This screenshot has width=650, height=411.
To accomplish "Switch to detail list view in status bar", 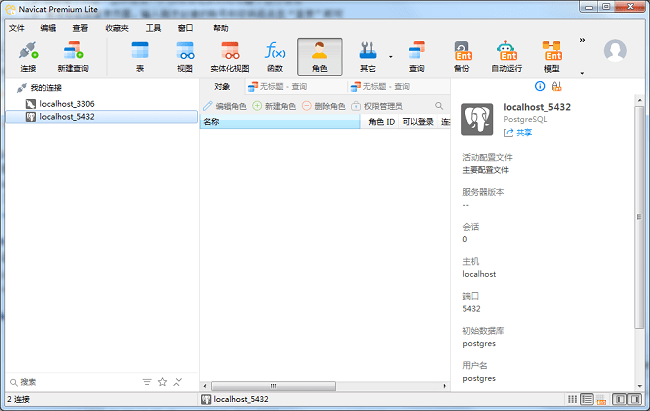I will coord(587,399).
